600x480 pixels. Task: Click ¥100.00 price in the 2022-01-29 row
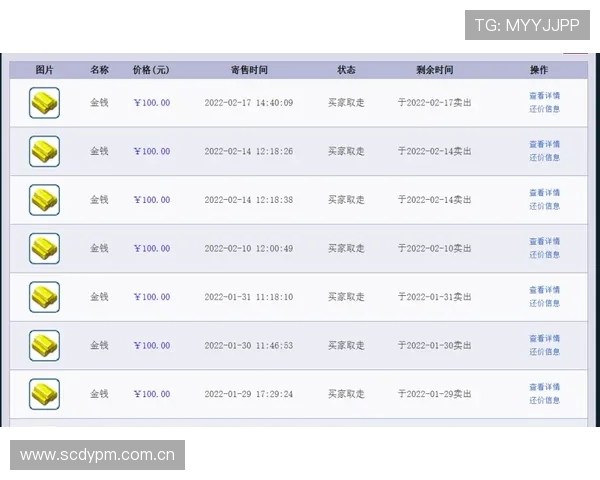[x=152, y=395]
